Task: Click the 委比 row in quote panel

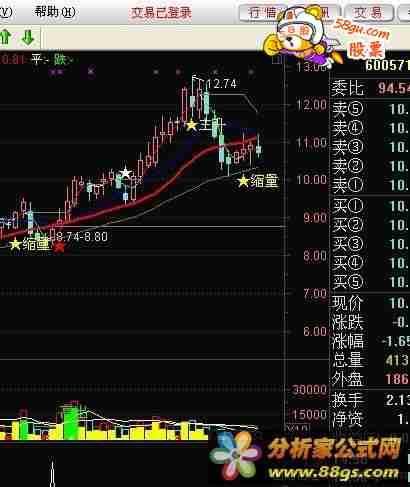Action: click(x=371, y=88)
